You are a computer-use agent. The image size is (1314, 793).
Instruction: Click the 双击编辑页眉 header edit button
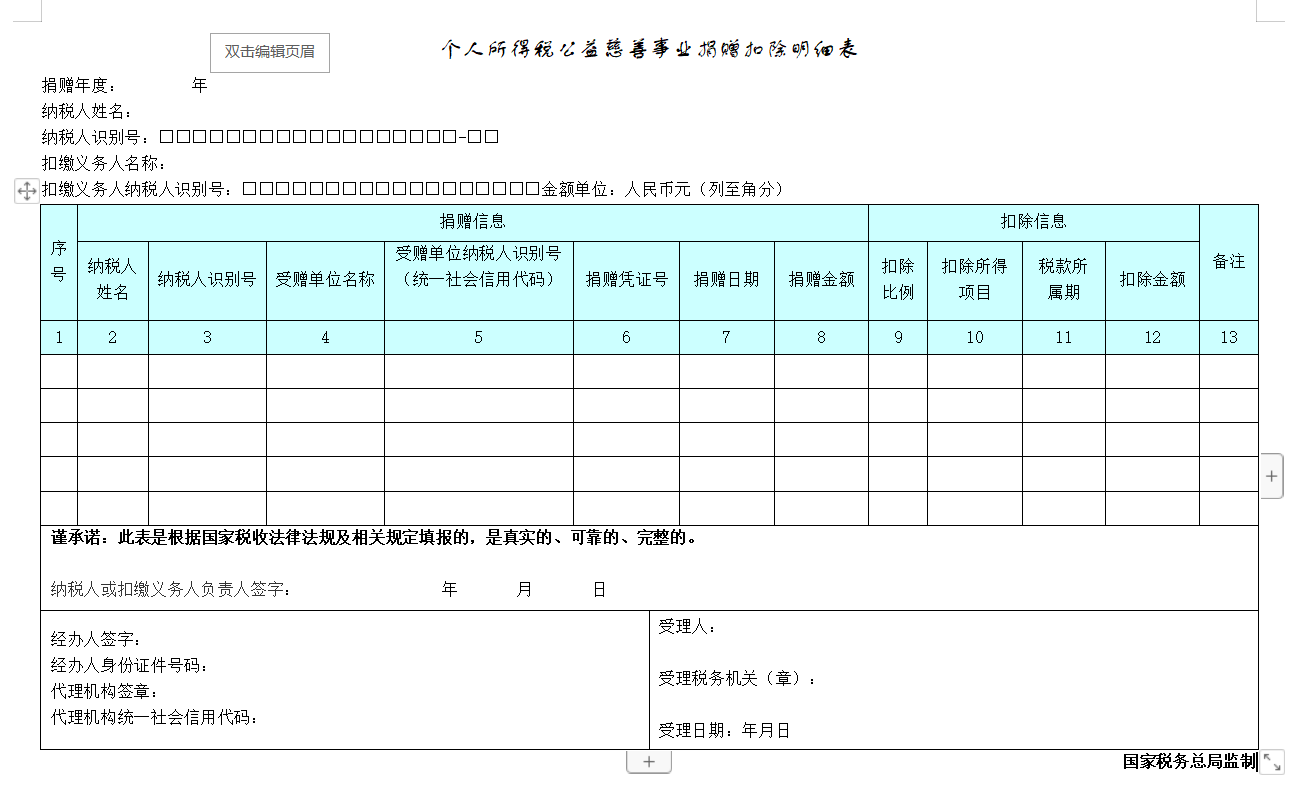(x=269, y=52)
